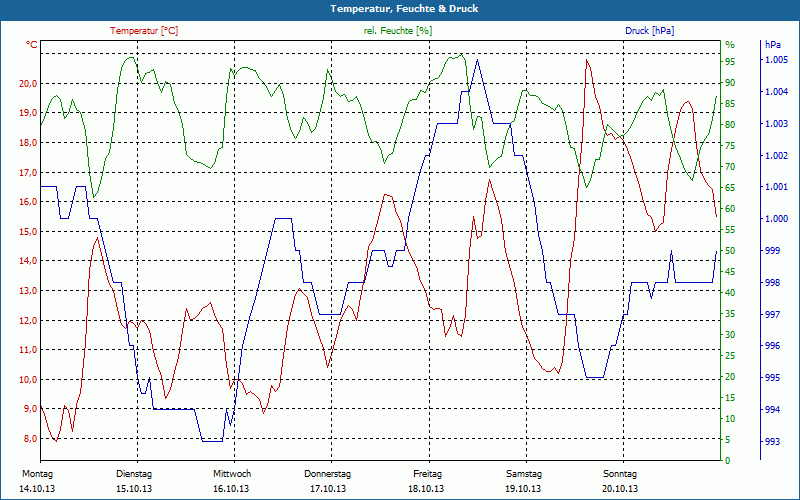The image size is (800, 500).
Task: Click the "75" humidity axis value
Action: (x=730, y=145)
